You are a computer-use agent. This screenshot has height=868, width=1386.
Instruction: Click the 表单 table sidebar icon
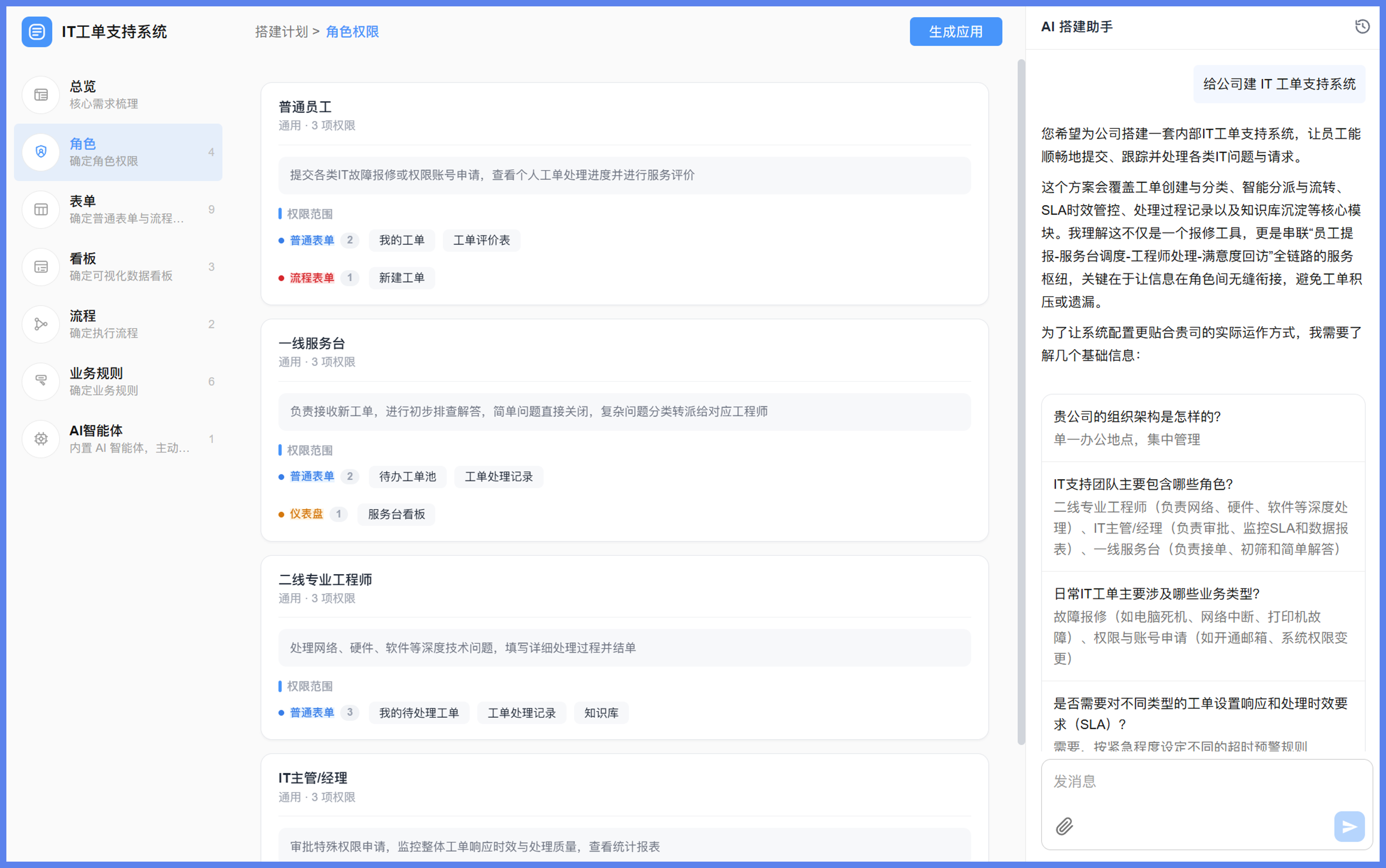(41, 210)
